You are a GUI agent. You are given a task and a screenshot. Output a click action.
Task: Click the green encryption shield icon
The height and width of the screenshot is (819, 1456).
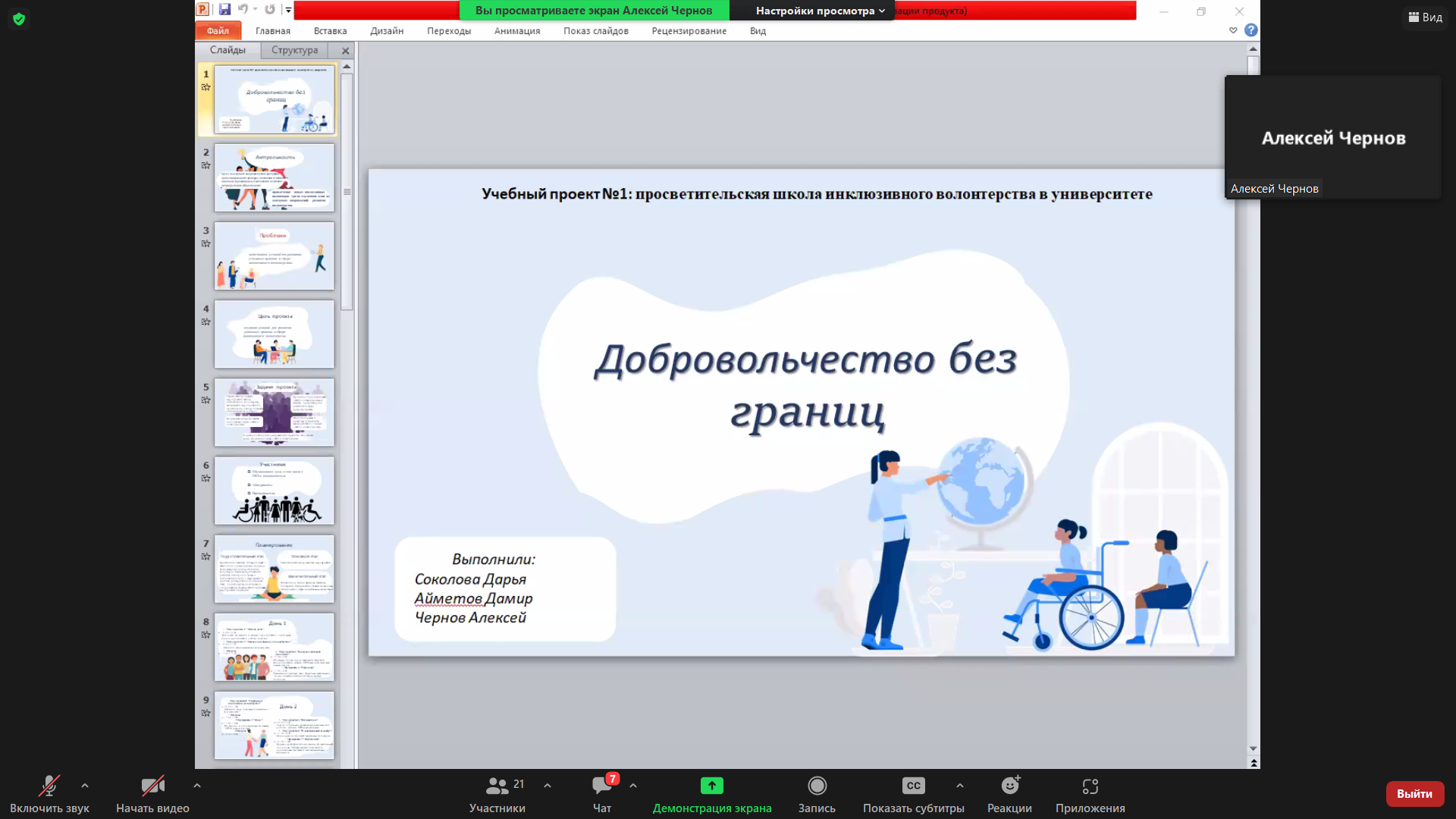click(x=19, y=19)
